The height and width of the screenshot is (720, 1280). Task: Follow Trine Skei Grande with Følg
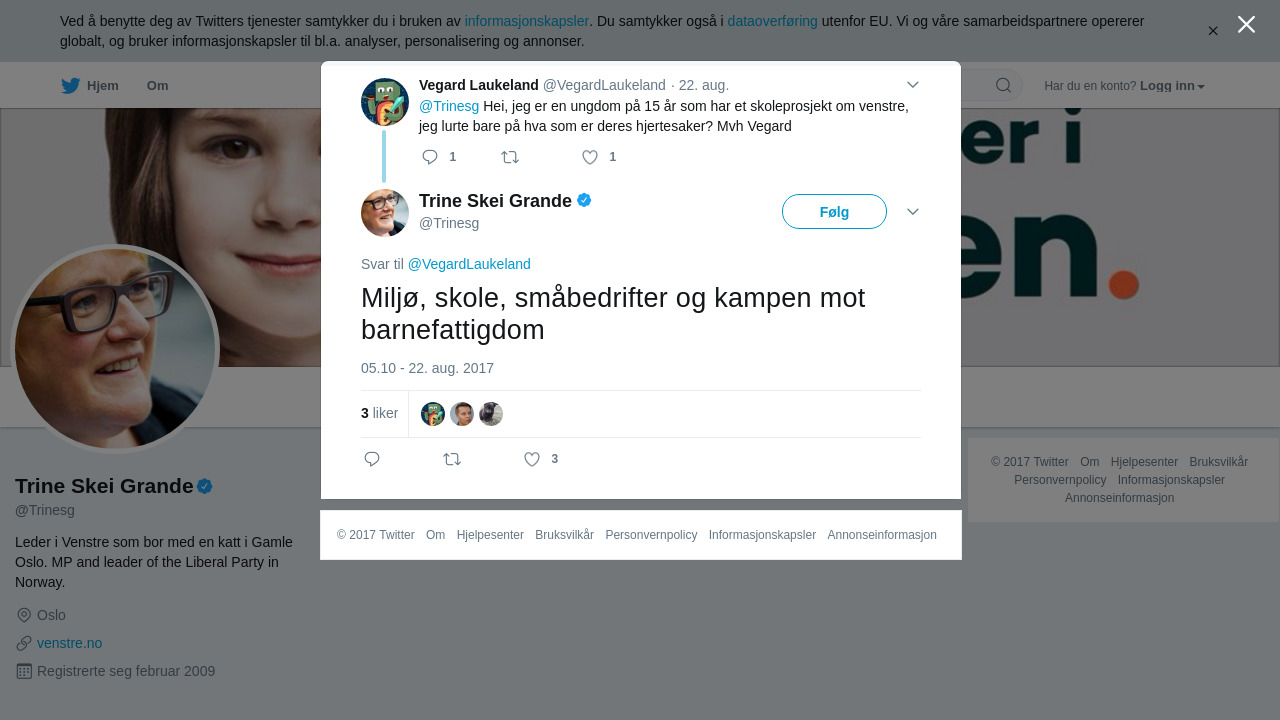pyautogui.click(x=834, y=211)
